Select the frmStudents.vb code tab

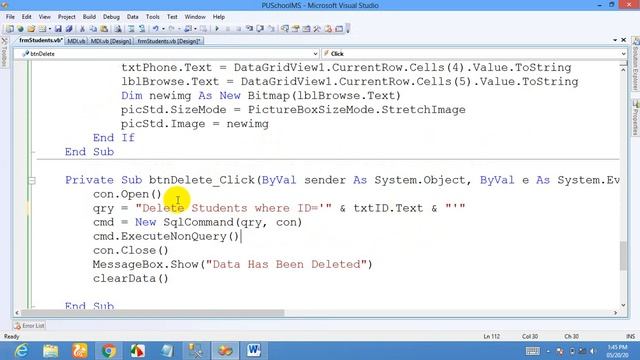(x=40, y=40)
